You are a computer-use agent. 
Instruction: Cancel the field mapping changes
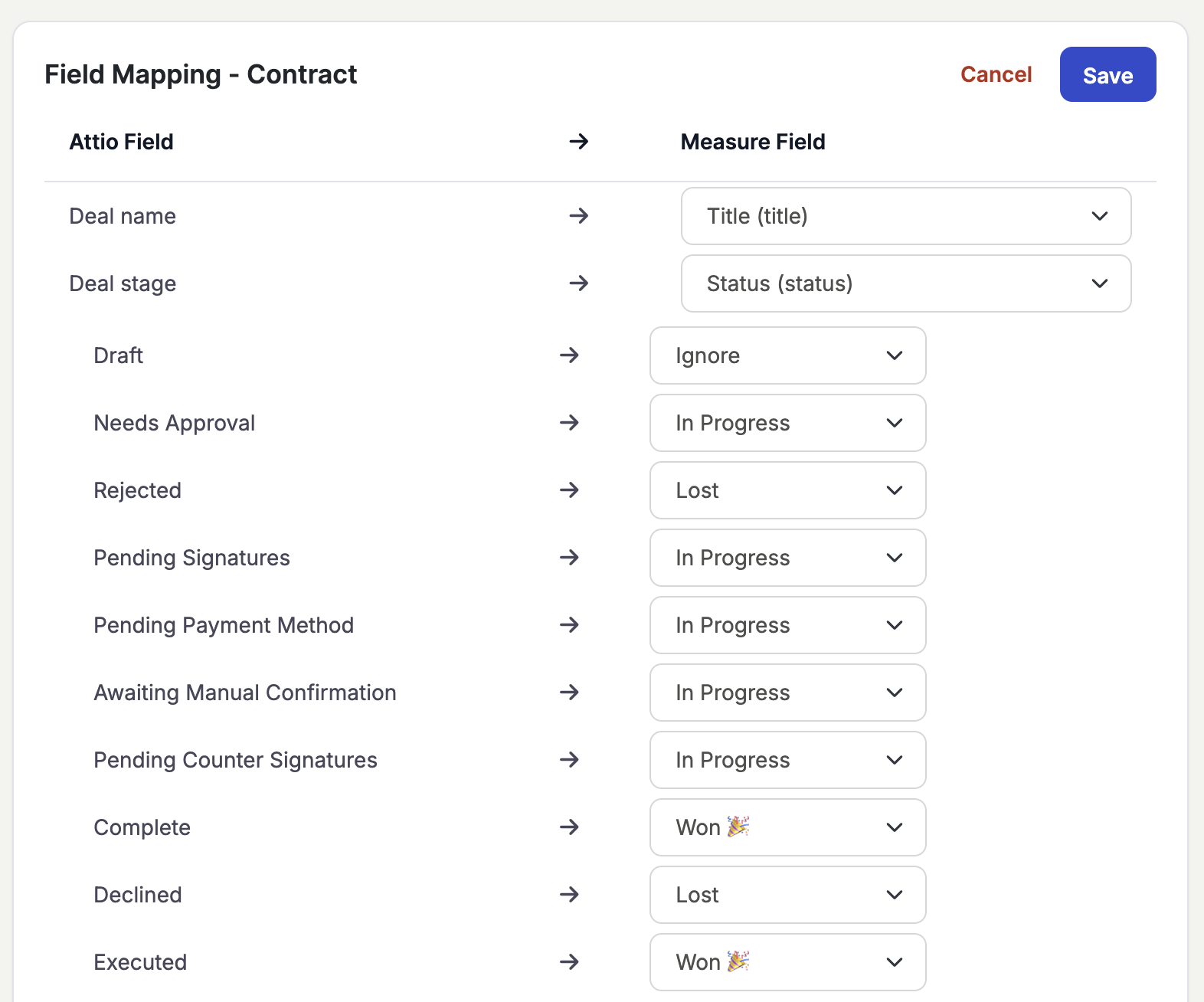(x=996, y=74)
